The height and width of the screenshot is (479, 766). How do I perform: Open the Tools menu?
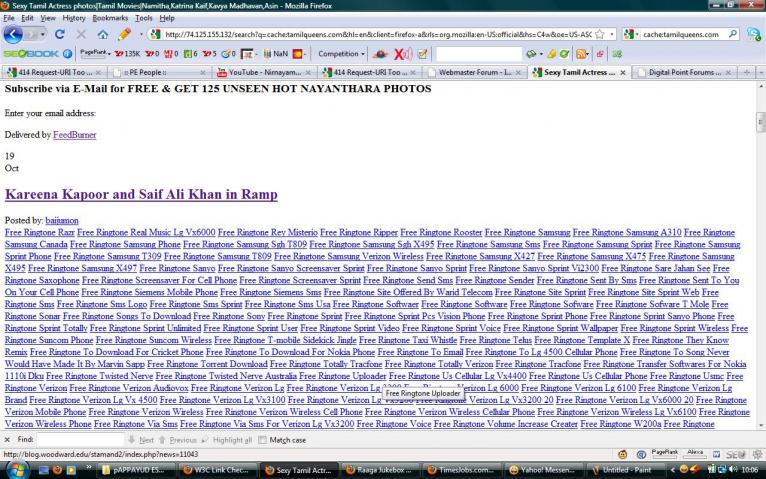coord(144,18)
